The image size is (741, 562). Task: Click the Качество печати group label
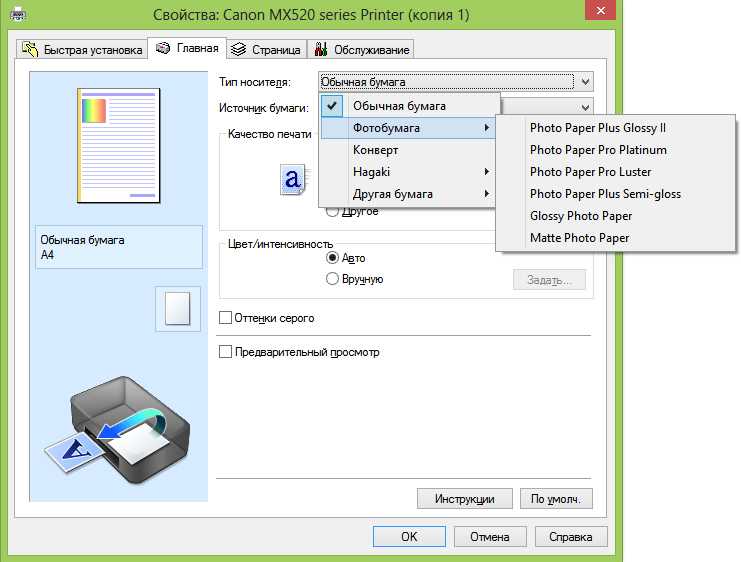tap(269, 134)
